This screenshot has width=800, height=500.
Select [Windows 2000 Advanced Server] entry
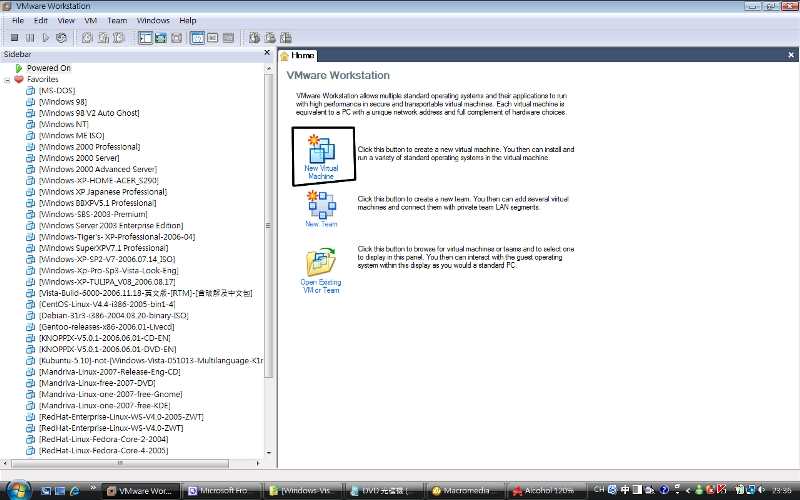[x=98, y=169]
